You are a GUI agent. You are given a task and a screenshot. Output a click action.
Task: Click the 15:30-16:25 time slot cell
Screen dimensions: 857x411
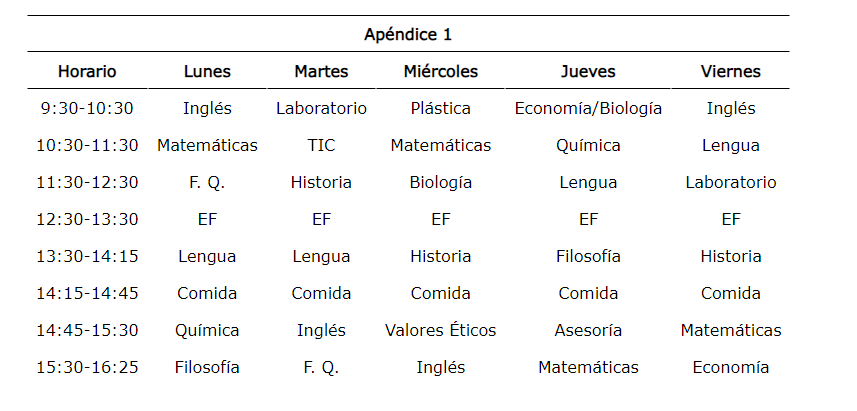click(x=87, y=367)
